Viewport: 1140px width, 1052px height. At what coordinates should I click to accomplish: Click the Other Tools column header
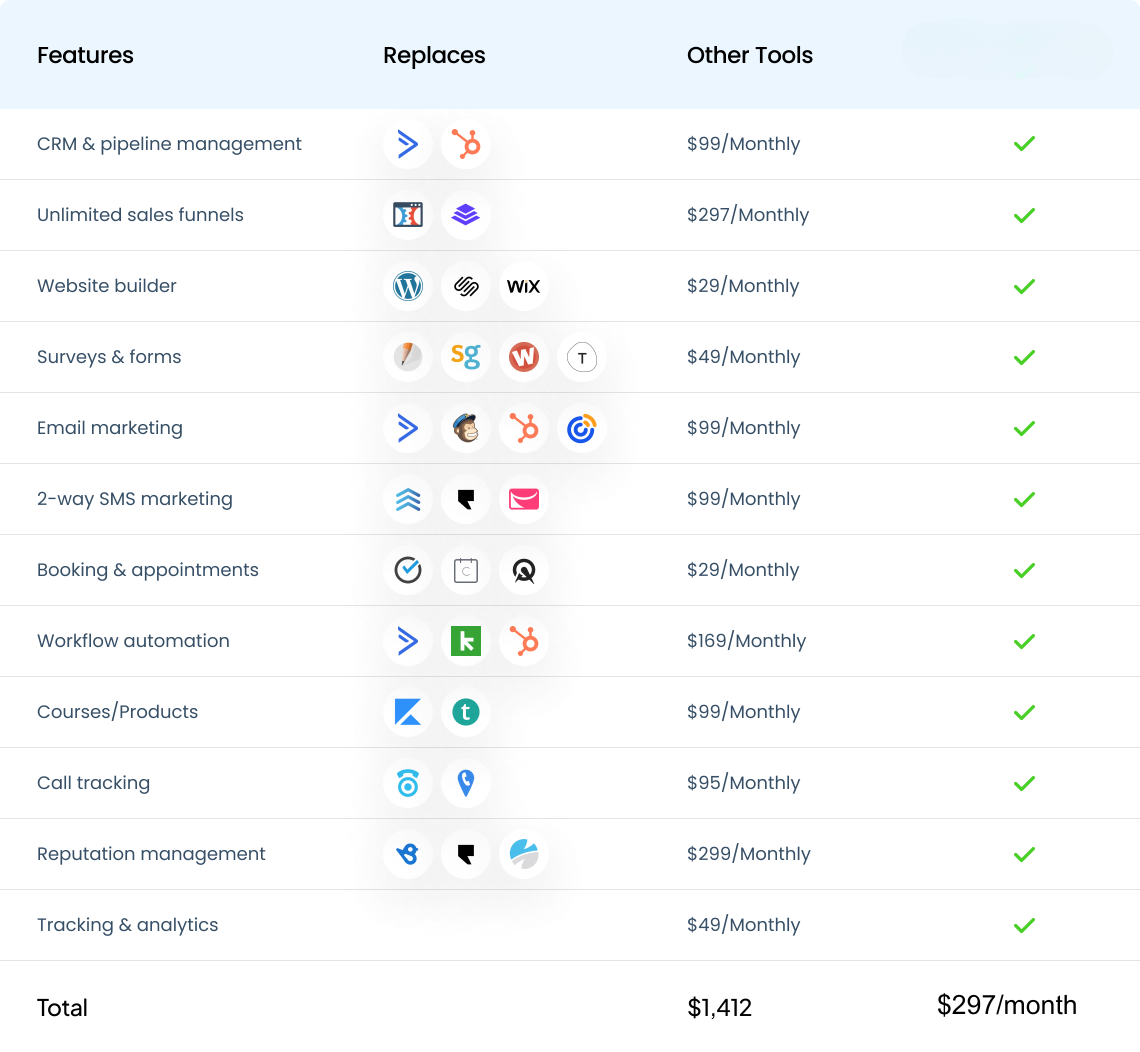pyautogui.click(x=750, y=55)
